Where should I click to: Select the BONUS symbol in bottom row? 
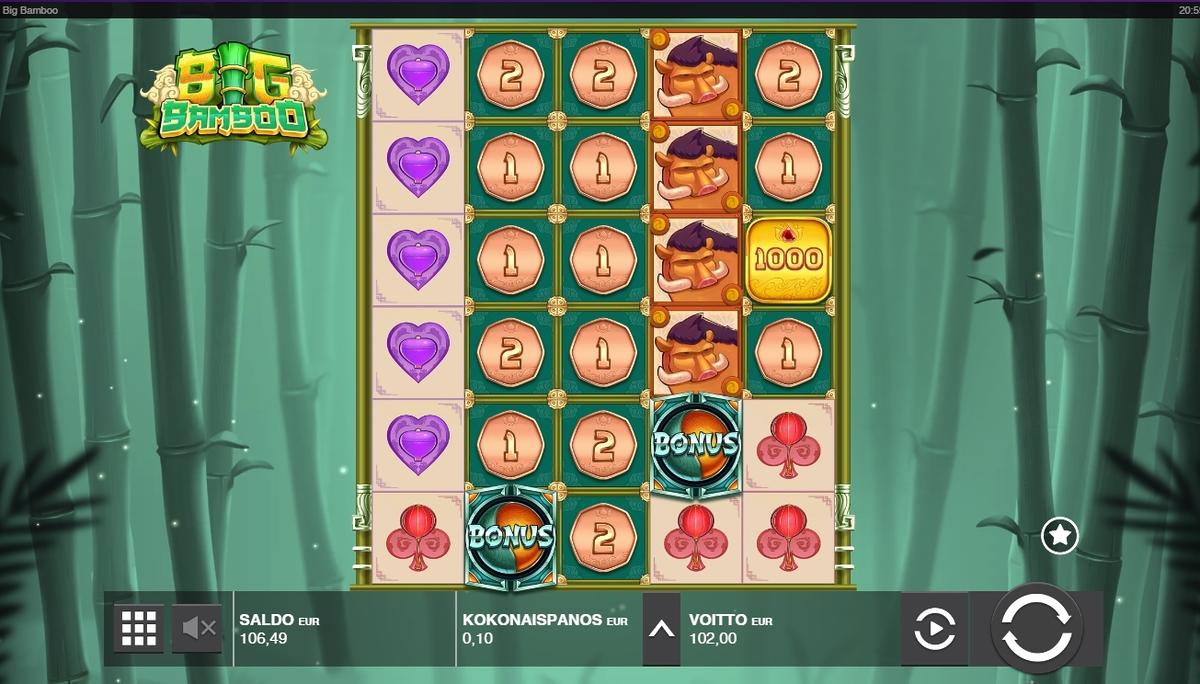pos(511,535)
